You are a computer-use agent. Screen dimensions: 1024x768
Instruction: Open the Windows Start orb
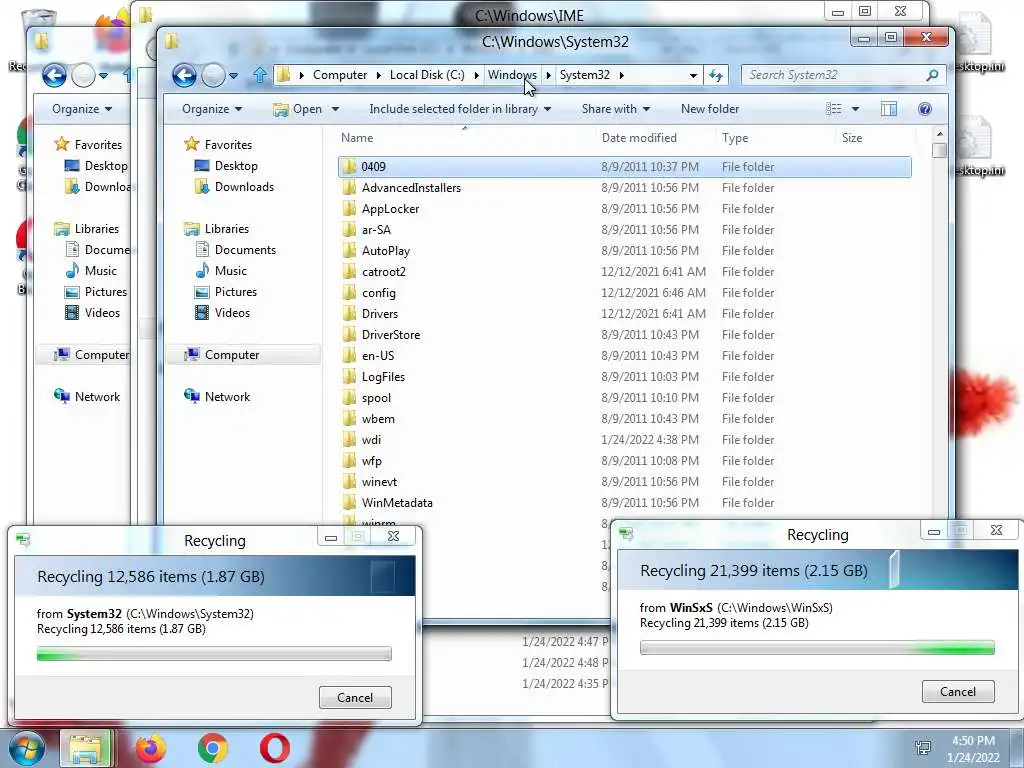[x=25, y=748]
